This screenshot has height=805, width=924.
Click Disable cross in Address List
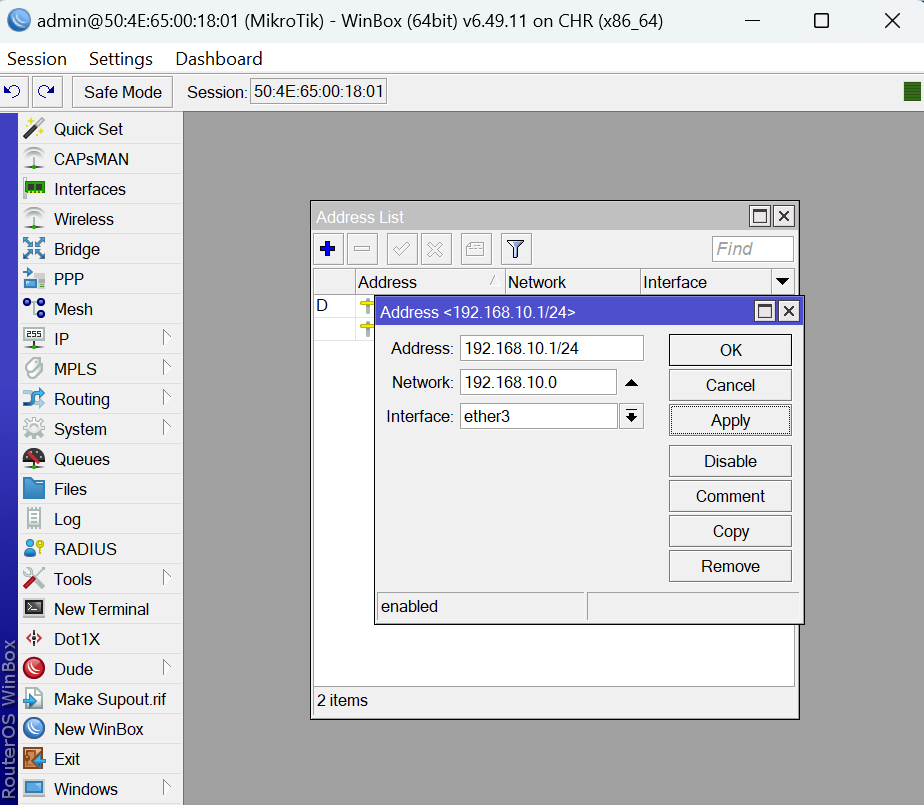click(x=435, y=249)
